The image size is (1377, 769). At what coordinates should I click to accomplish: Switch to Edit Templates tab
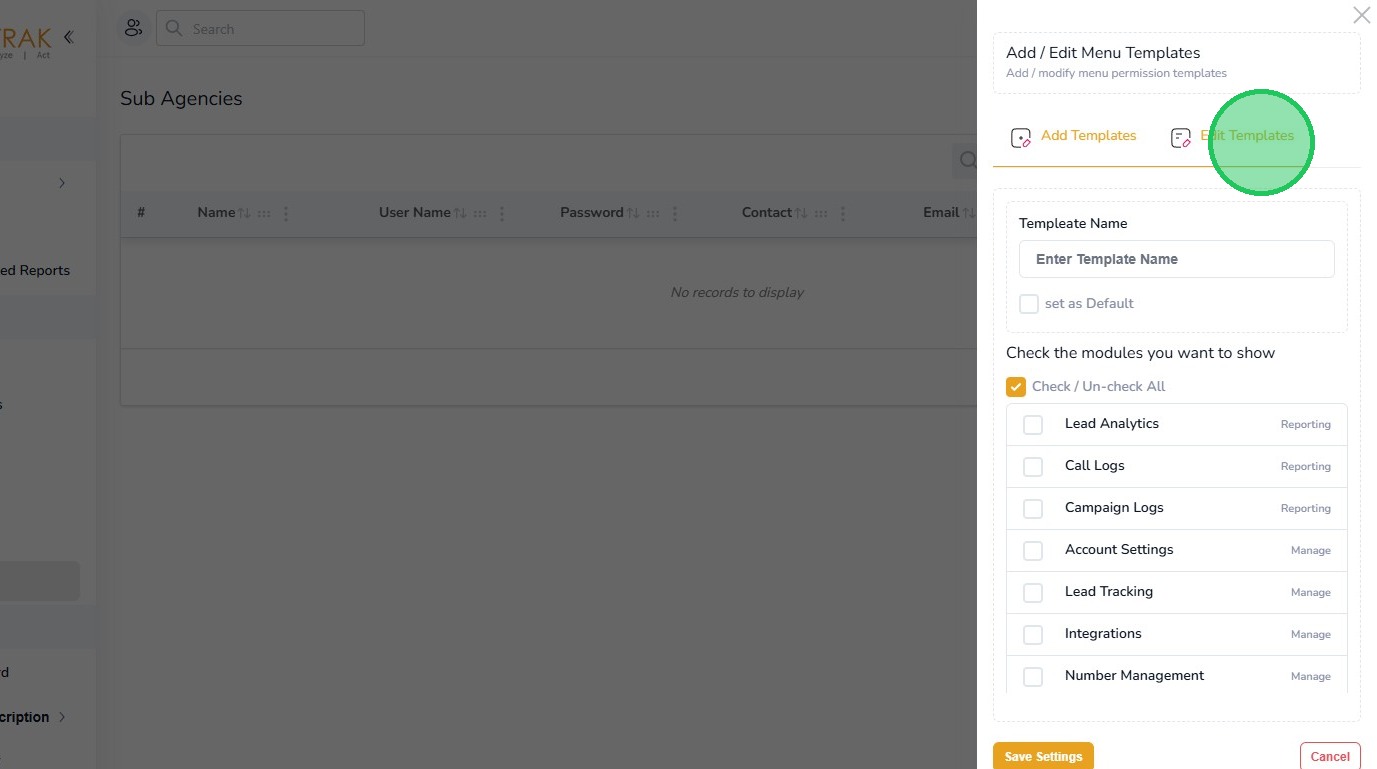tap(1247, 136)
